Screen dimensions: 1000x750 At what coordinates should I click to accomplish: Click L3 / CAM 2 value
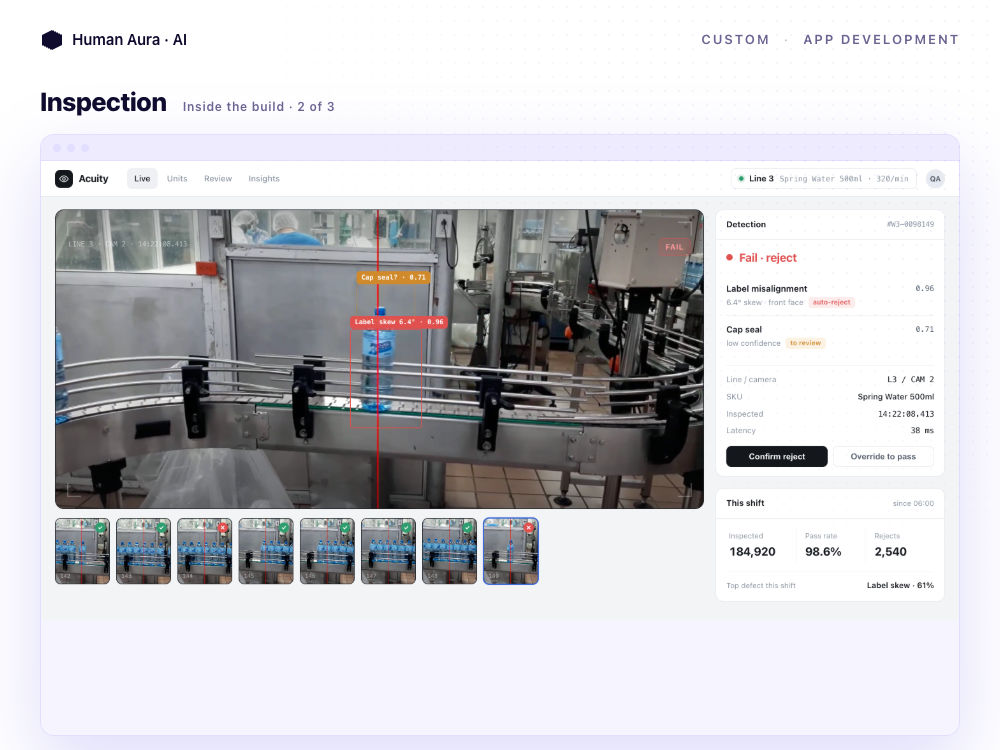coord(911,379)
